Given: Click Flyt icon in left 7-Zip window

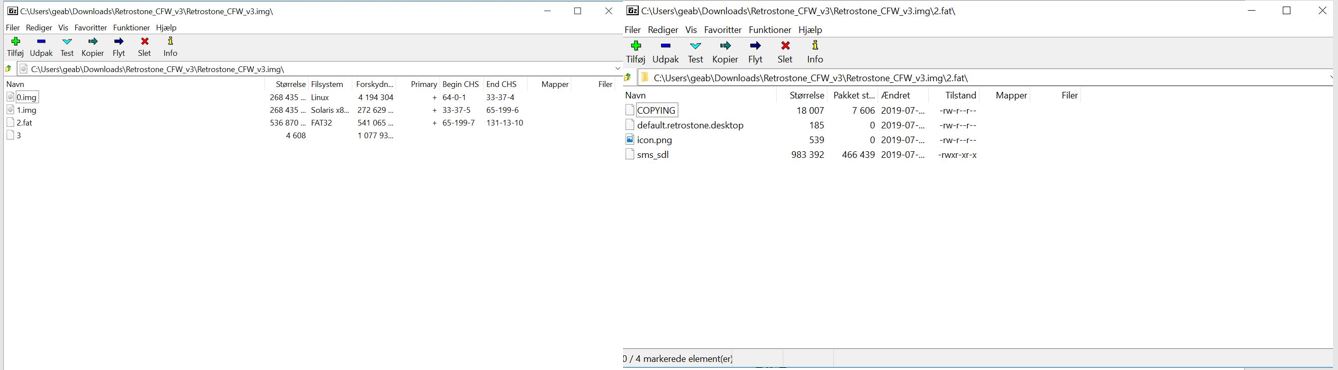Looking at the screenshot, I should [x=118, y=42].
